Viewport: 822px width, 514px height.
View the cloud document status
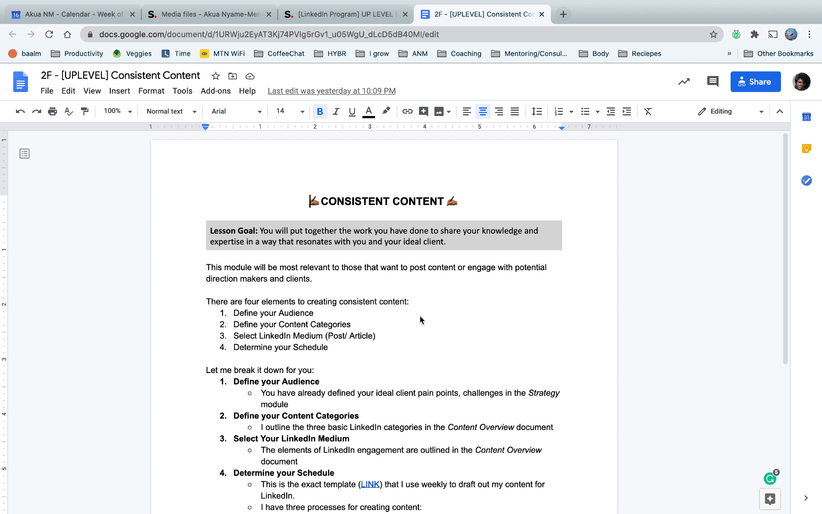pos(250,76)
